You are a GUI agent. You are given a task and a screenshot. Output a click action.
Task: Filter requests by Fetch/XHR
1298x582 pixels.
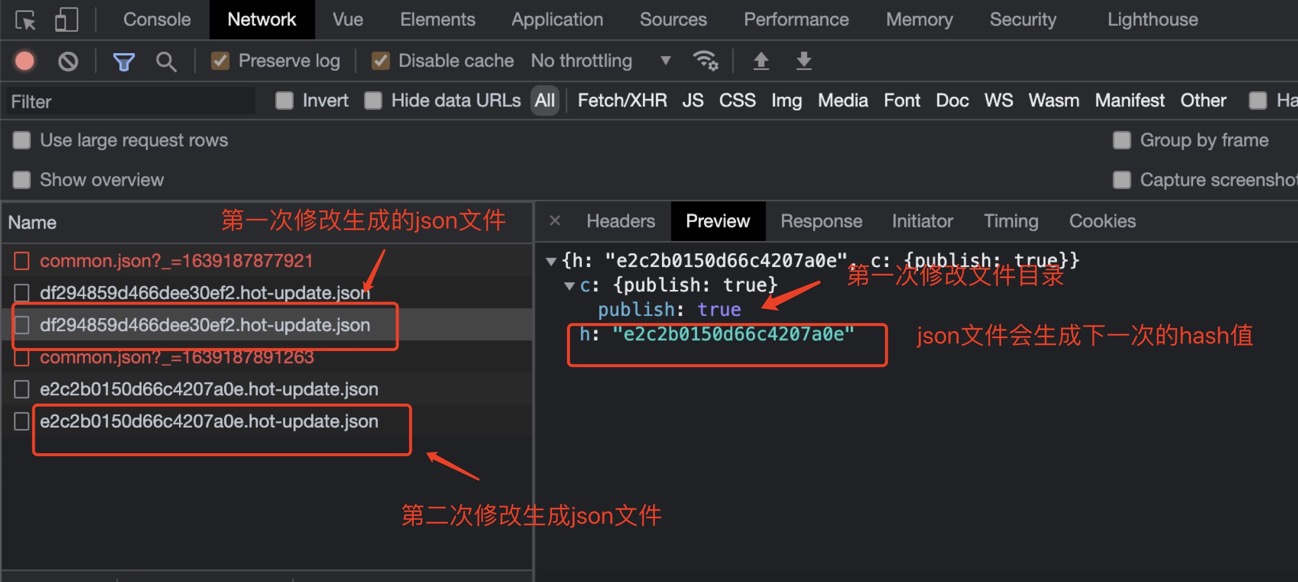coord(622,100)
